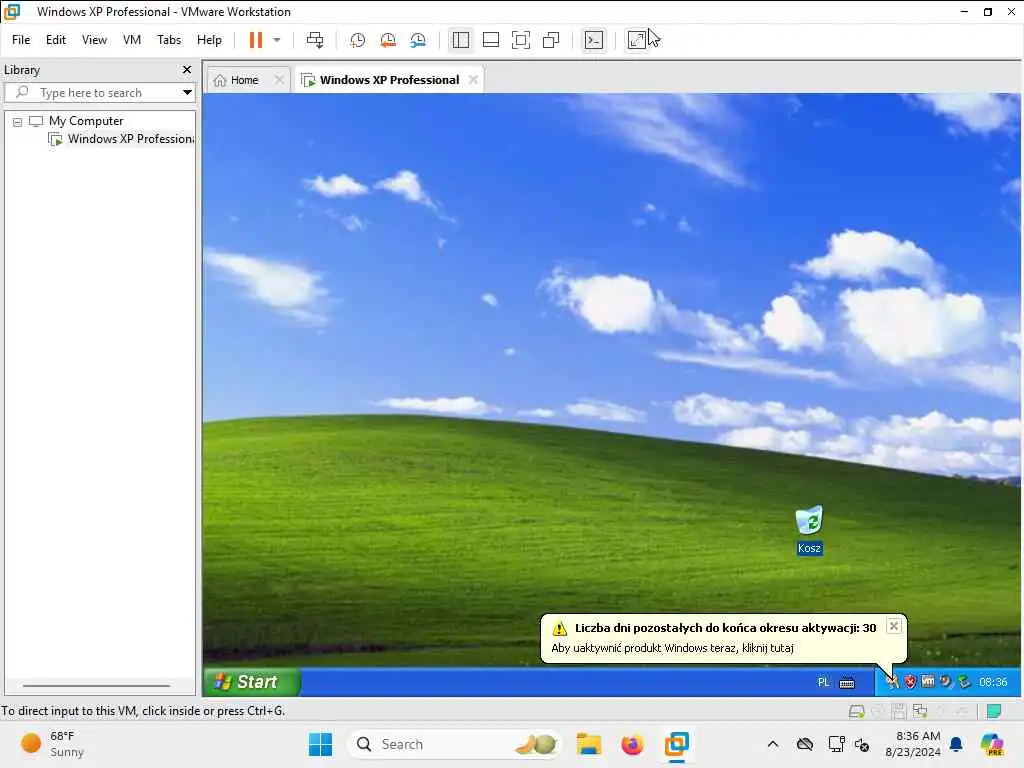Click the XP clock showing 08:36

click(x=993, y=682)
